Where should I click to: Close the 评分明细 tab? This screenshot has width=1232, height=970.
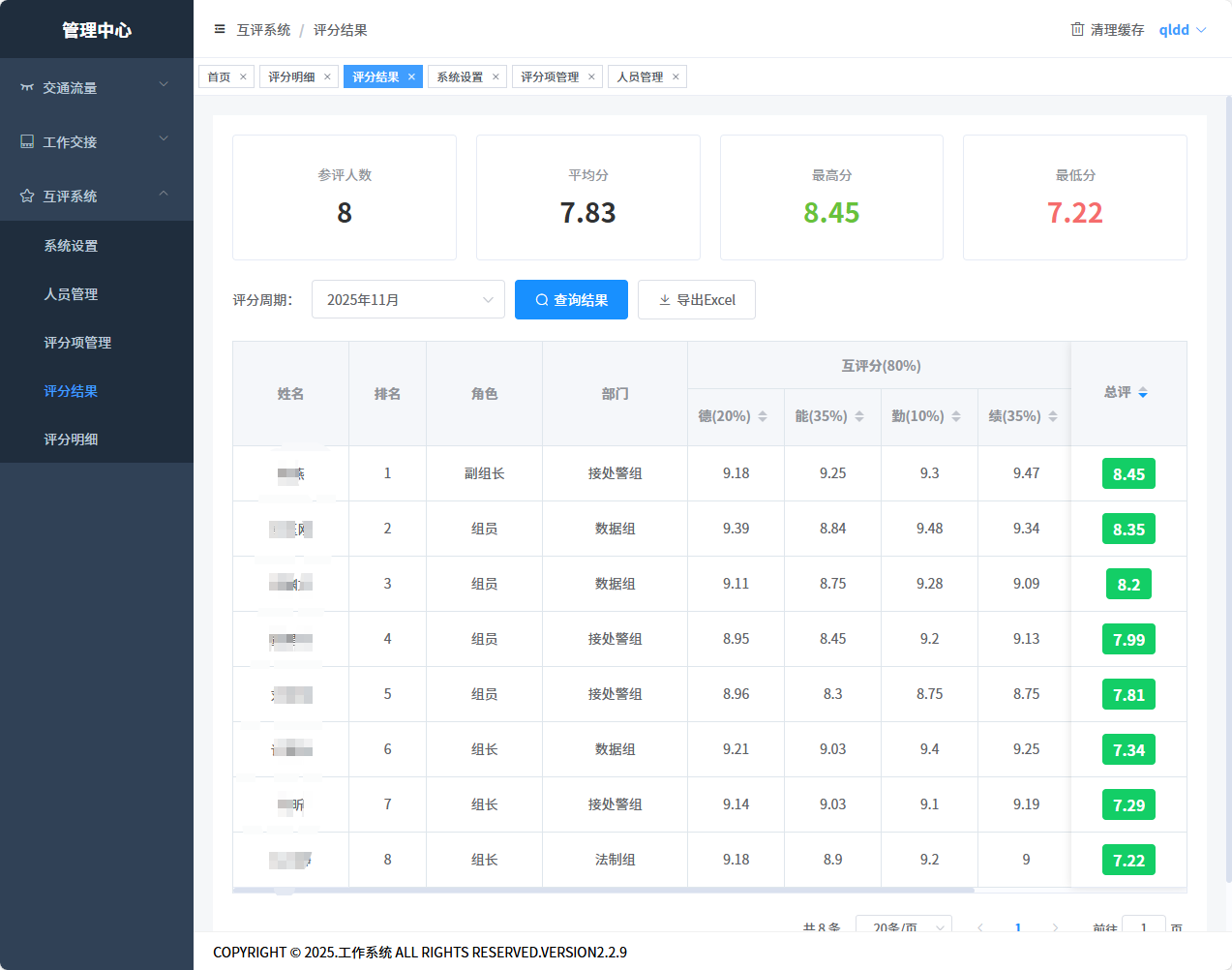tap(327, 77)
